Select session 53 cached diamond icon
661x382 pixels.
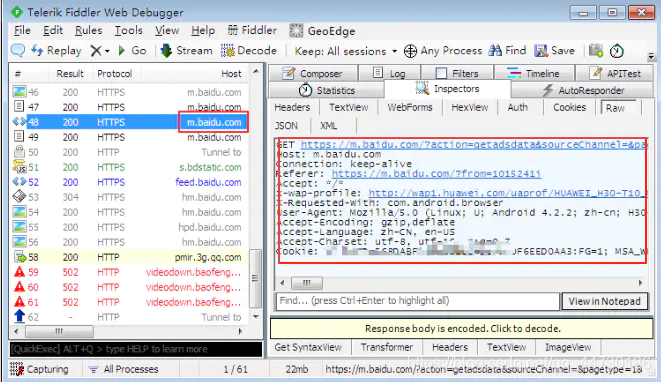(19, 197)
